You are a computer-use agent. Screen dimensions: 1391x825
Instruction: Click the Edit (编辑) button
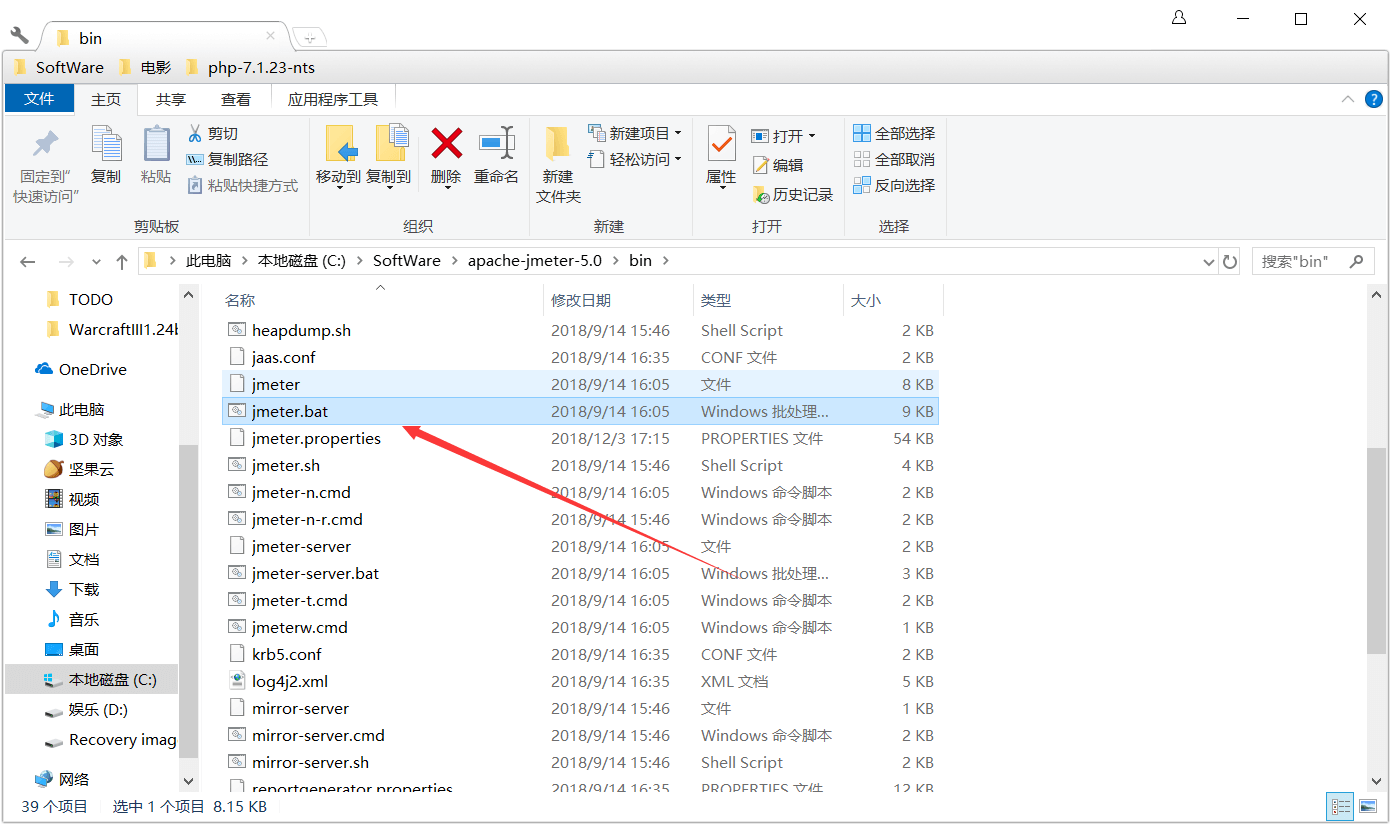tap(778, 165)
